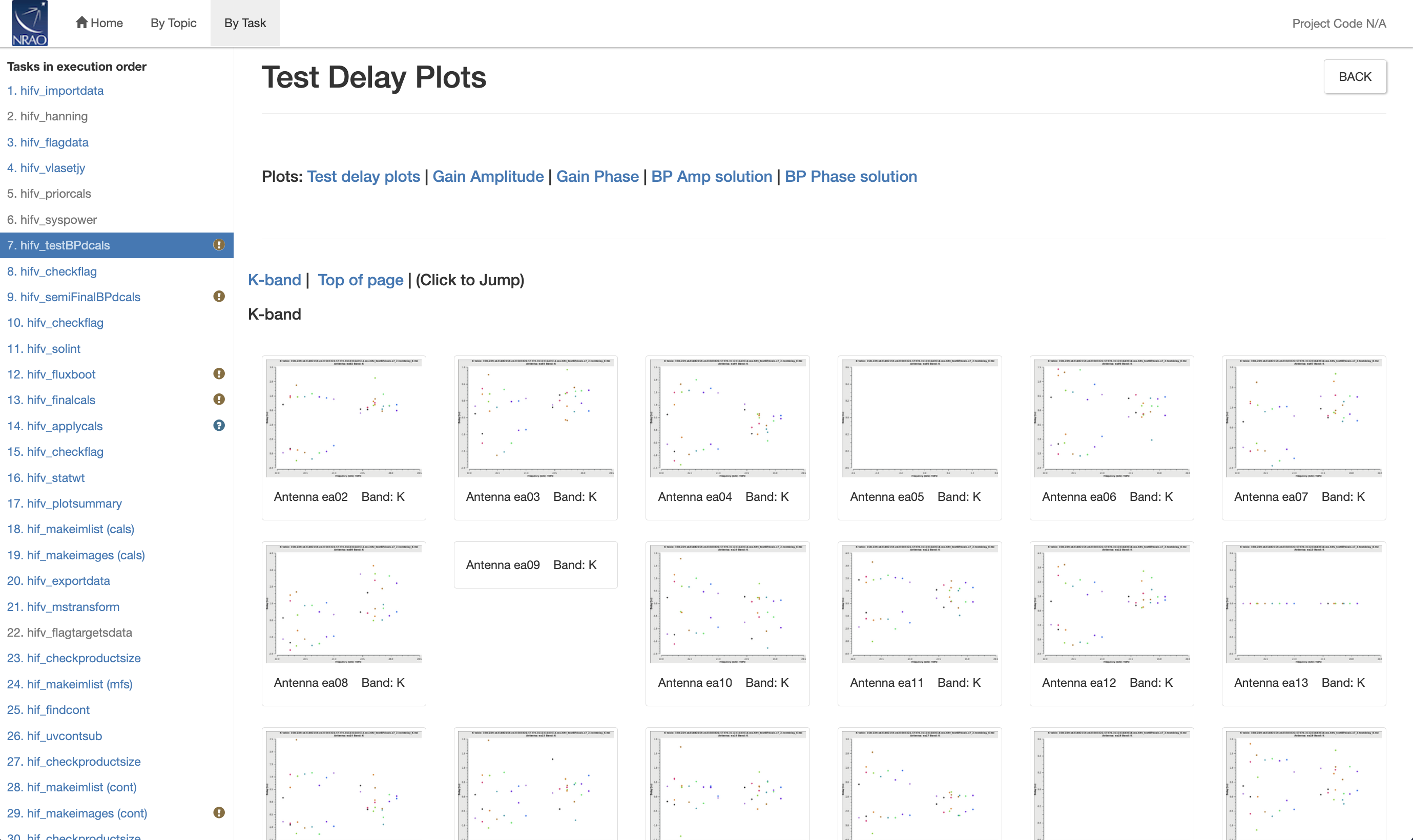Go to the BP Phase solution link
1413x840 pixels.
pyautogui.click(x=850, y=177)
